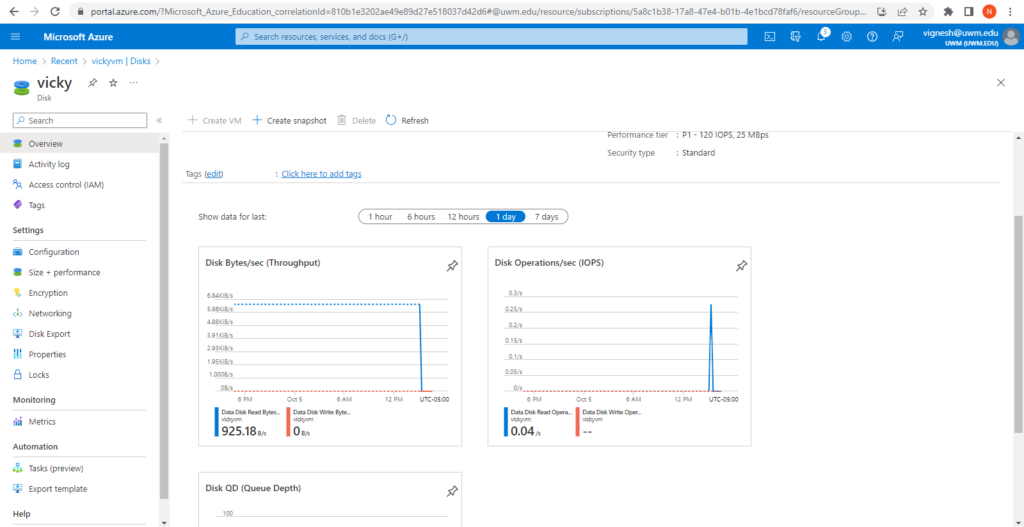The width and height of the screenshot is (1024, 527).
Task: Close the vicky disk blade
Action: pos(1000,82)
